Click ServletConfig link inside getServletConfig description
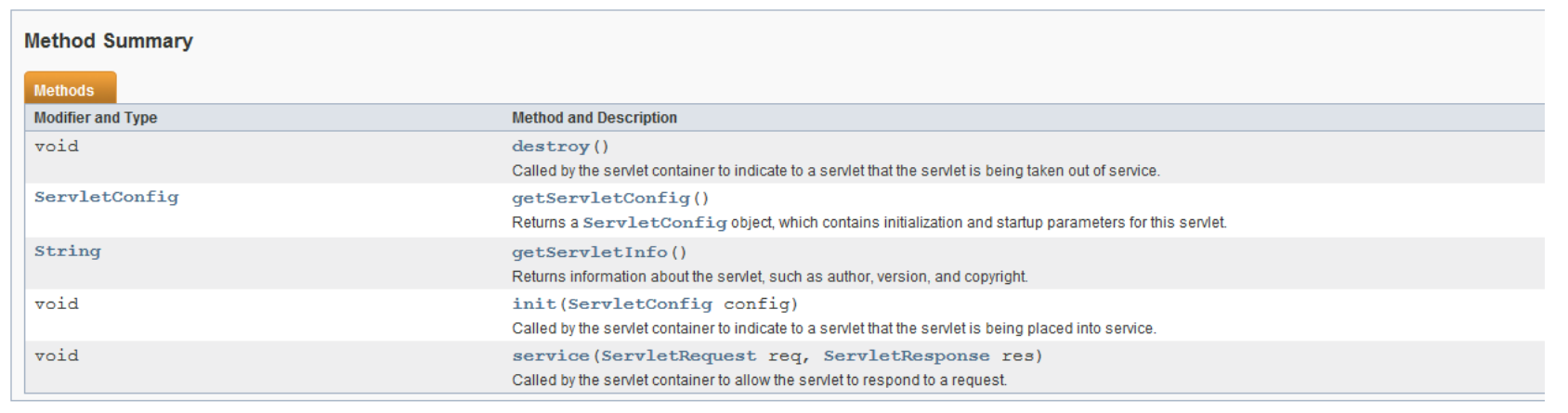The height and width of the screenshot is (413, 1568). pos(655,223)
